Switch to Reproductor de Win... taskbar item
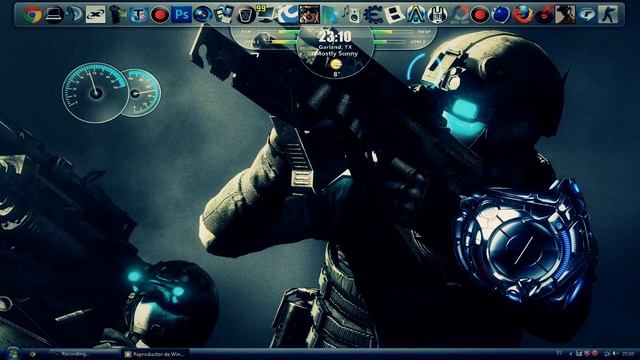The height and width of the screenshot is (360, 640). (x=155, y=354)
